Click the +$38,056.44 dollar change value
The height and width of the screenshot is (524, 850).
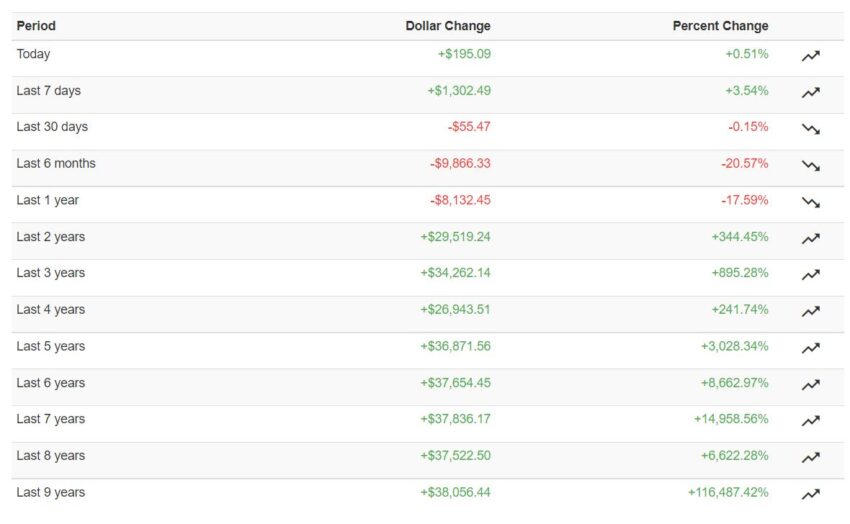tap(455, 493)
